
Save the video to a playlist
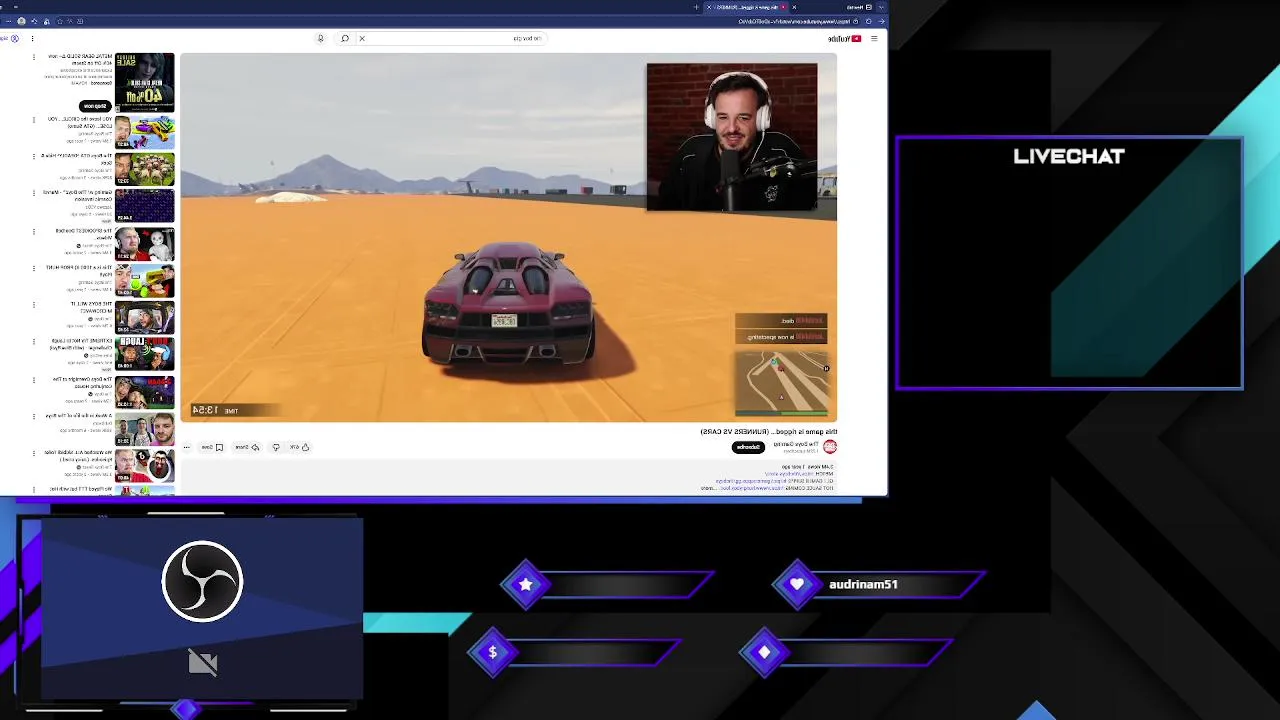tap(213, 447)
